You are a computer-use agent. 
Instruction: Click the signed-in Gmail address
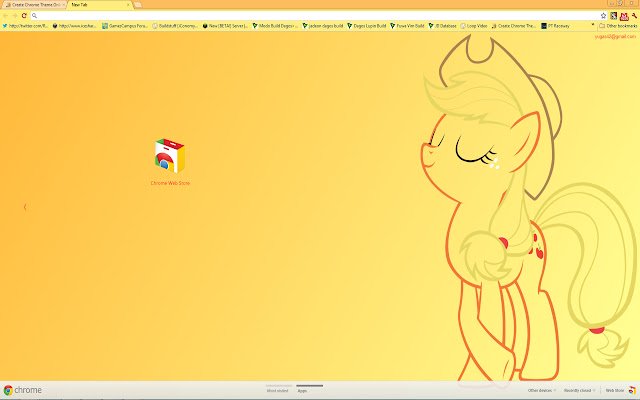click(615, 36)
